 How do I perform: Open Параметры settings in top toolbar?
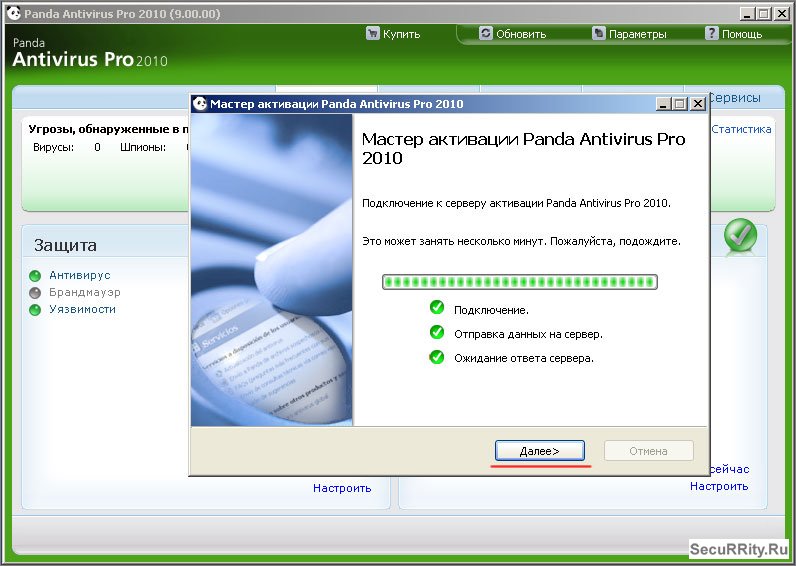pyautogui.click(x=628, y=34)
